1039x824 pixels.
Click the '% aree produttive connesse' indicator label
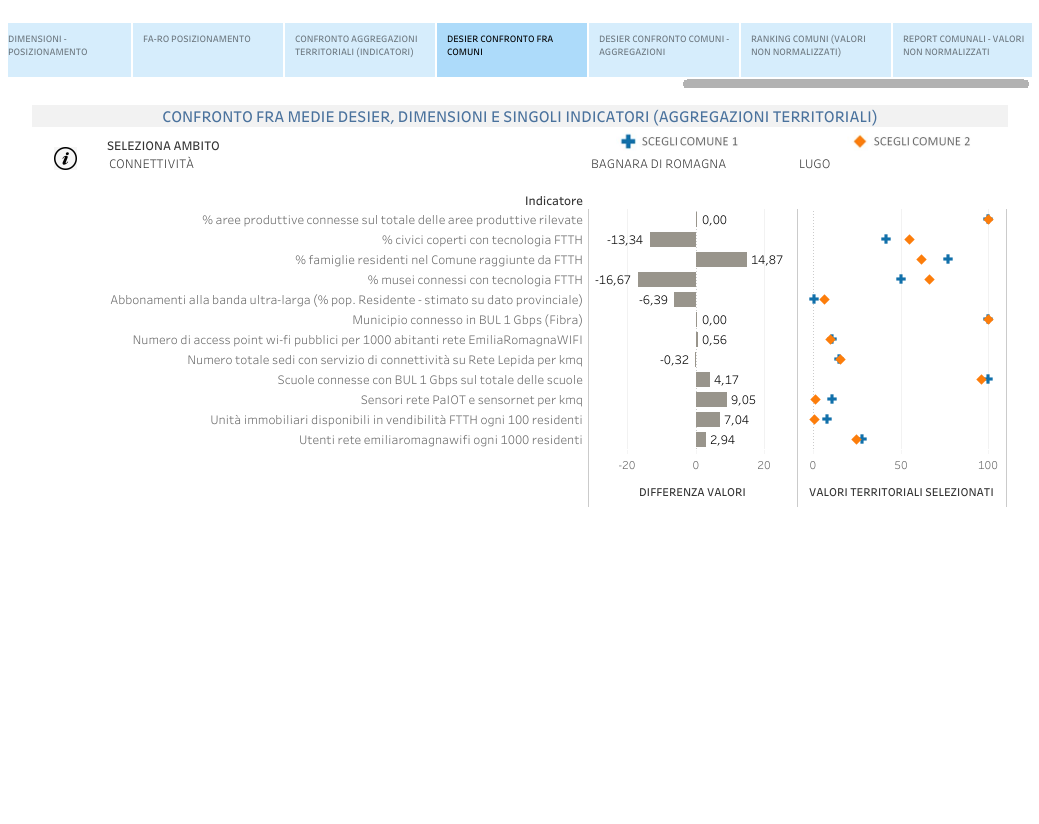[x=392, y=219]
